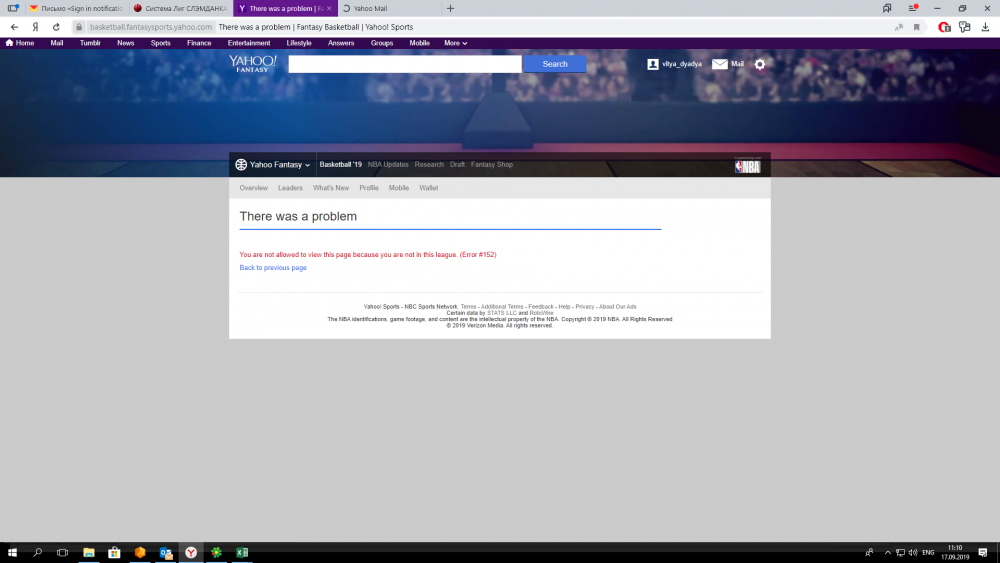Expand the Yahoo Fantasy dropdown menu
The height and width of the screenshot is (563, 1000).
click(272, 165)
